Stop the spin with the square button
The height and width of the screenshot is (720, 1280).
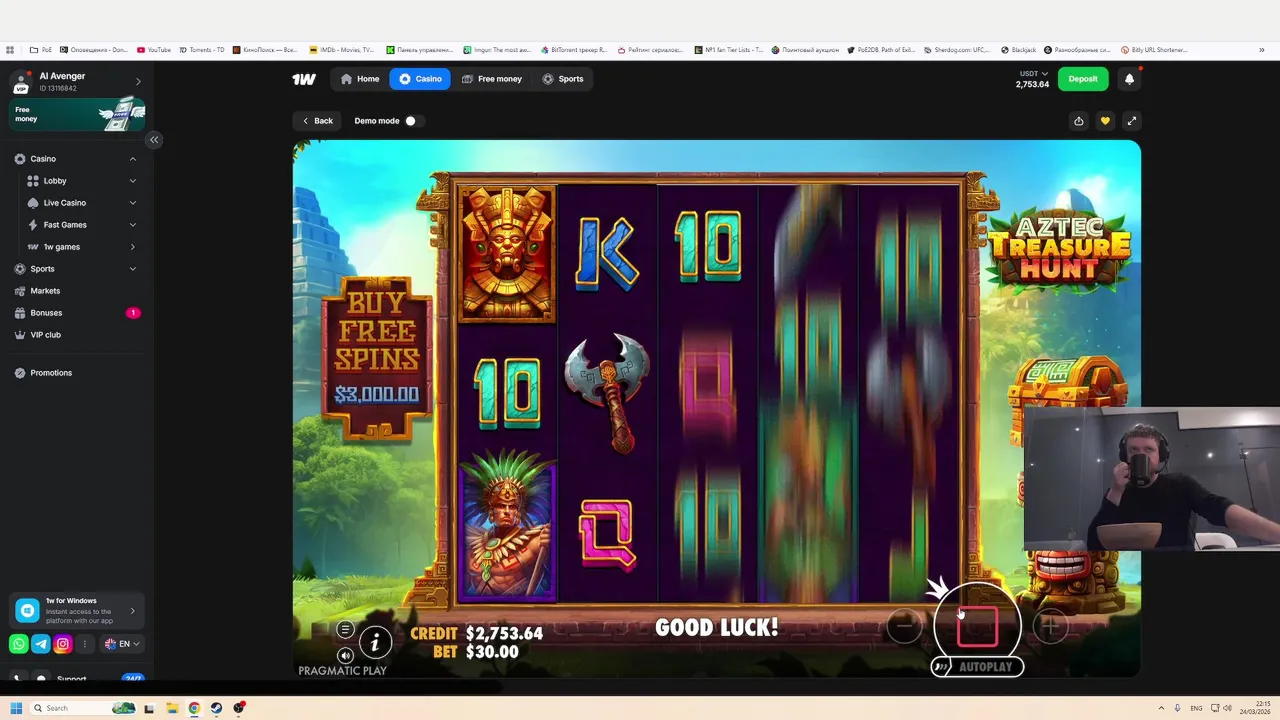click(977, 626)
